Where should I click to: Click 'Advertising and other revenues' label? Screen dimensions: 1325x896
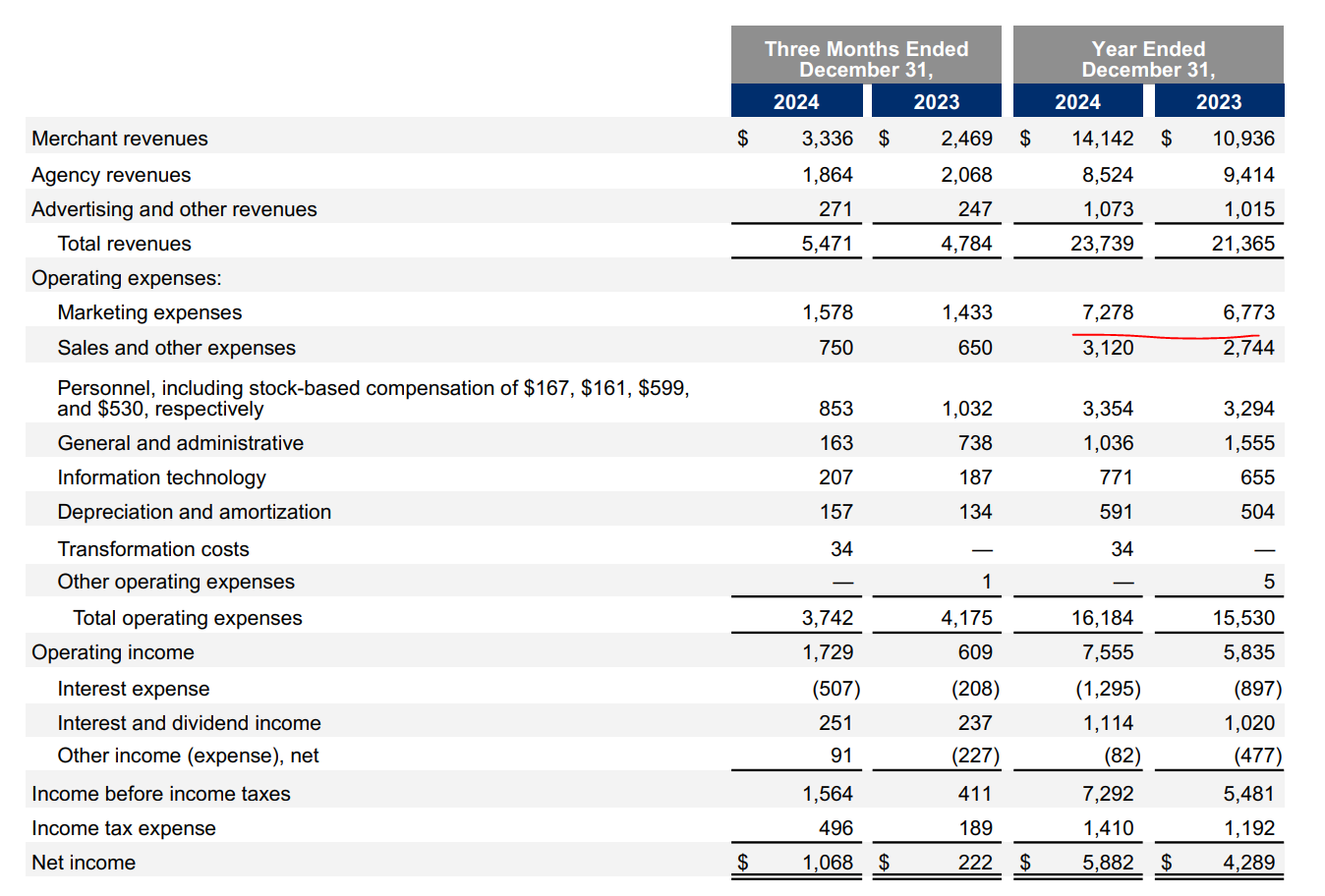pos(174,209)
